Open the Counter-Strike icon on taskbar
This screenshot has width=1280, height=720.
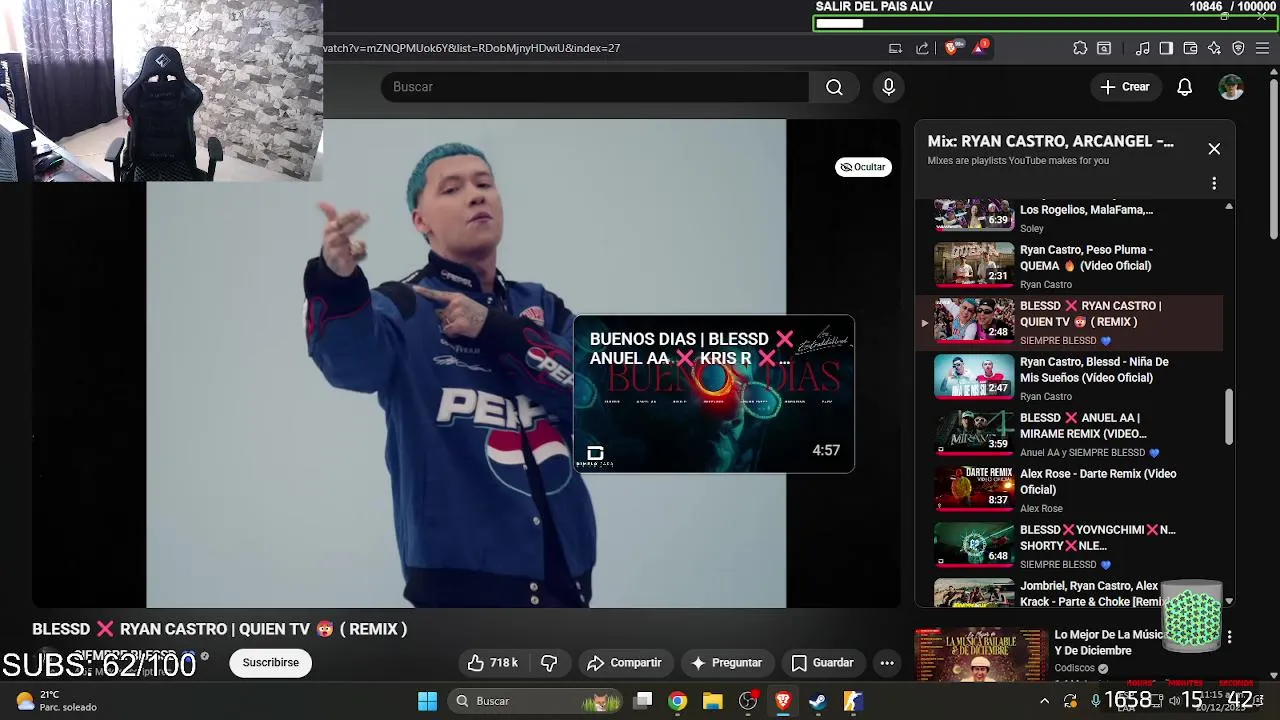[853, 701]
